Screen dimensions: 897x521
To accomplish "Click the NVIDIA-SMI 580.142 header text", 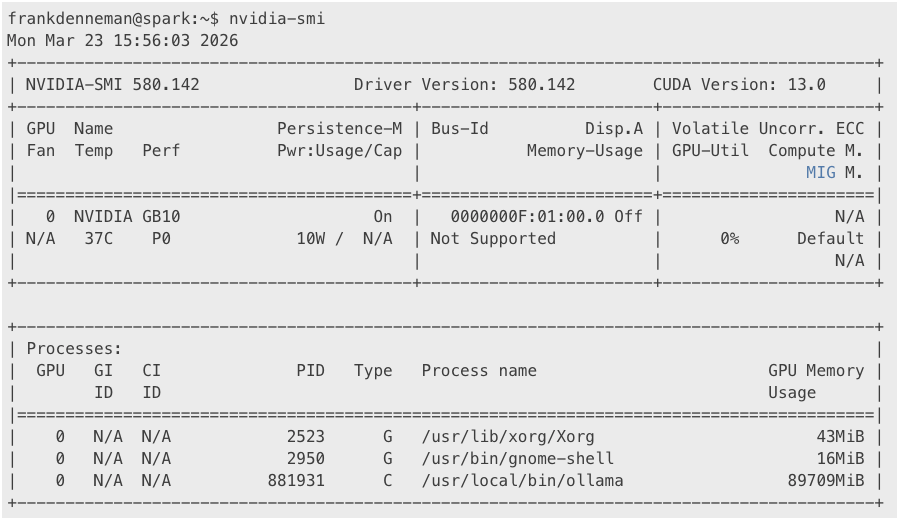I will (x=112, y=84).
